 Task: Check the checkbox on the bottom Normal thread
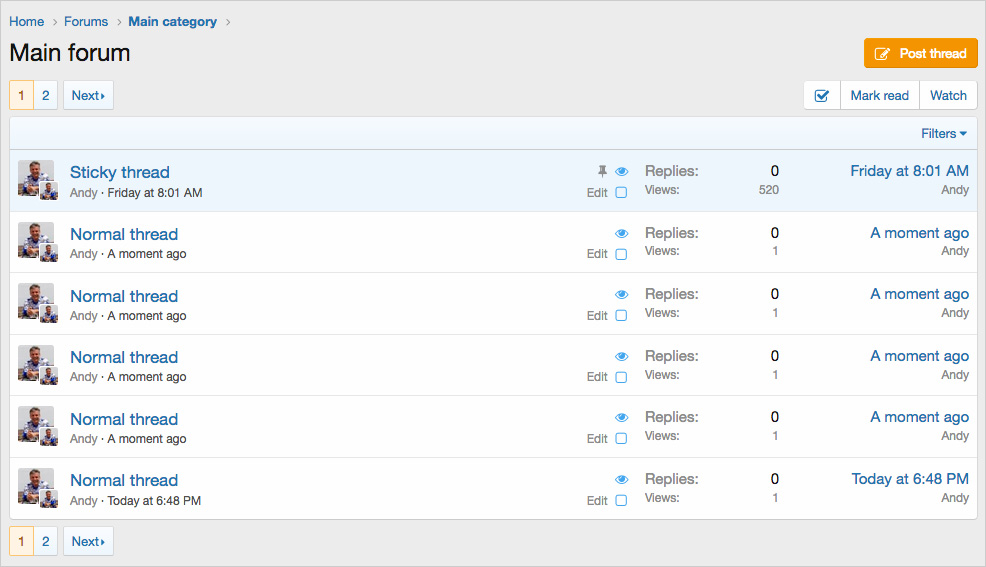(621, 500)
